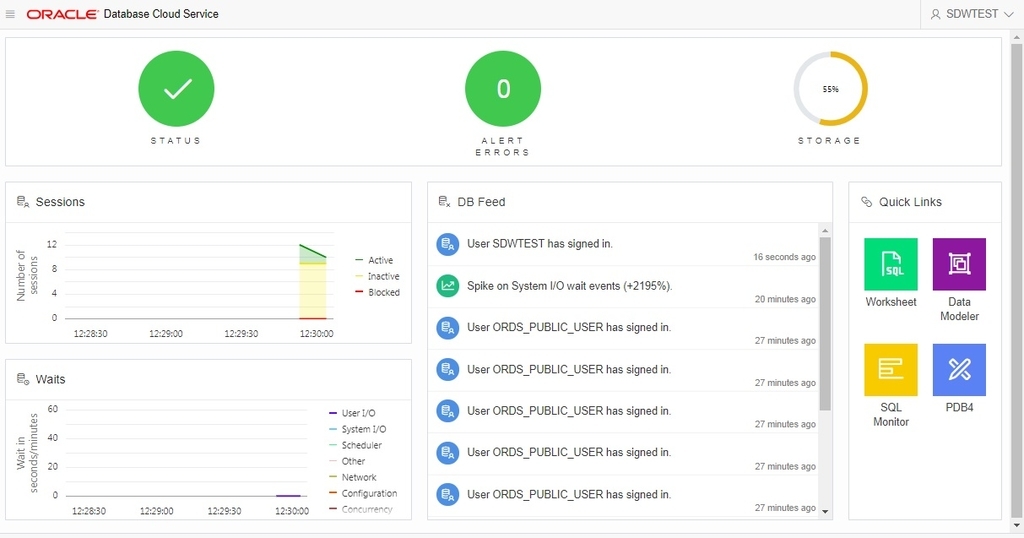Image resolution: width=1024 pixels, height=538 pixels.
Task: Click the '20 minutes ago' timestamp
Action: [x=785, y=299]
